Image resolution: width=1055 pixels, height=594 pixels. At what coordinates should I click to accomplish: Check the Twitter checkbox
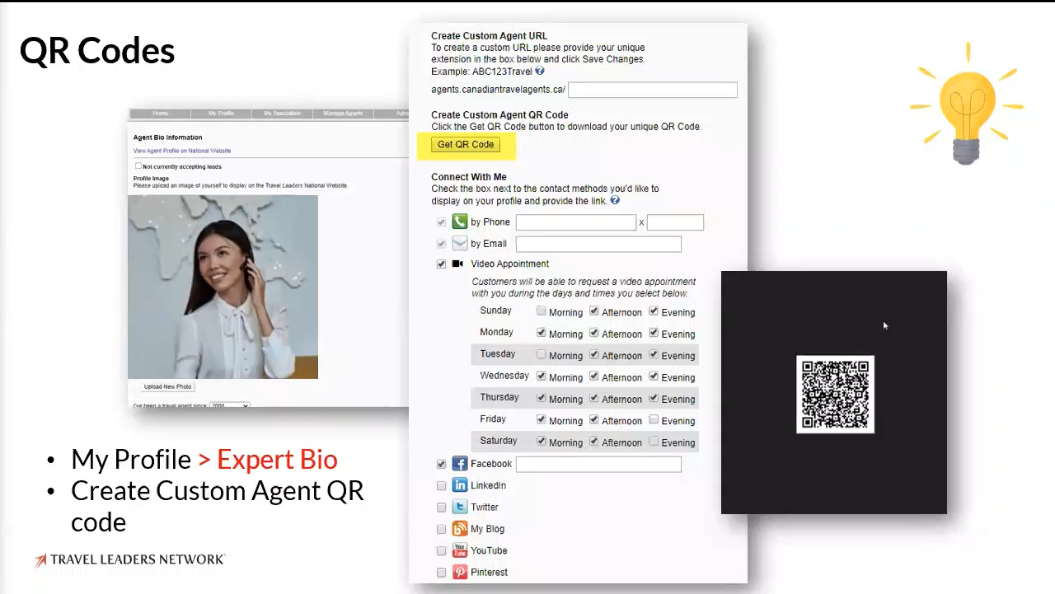[441, 507]
